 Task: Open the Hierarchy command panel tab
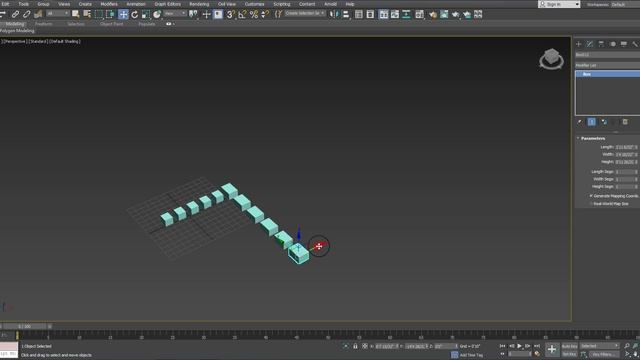601,44
